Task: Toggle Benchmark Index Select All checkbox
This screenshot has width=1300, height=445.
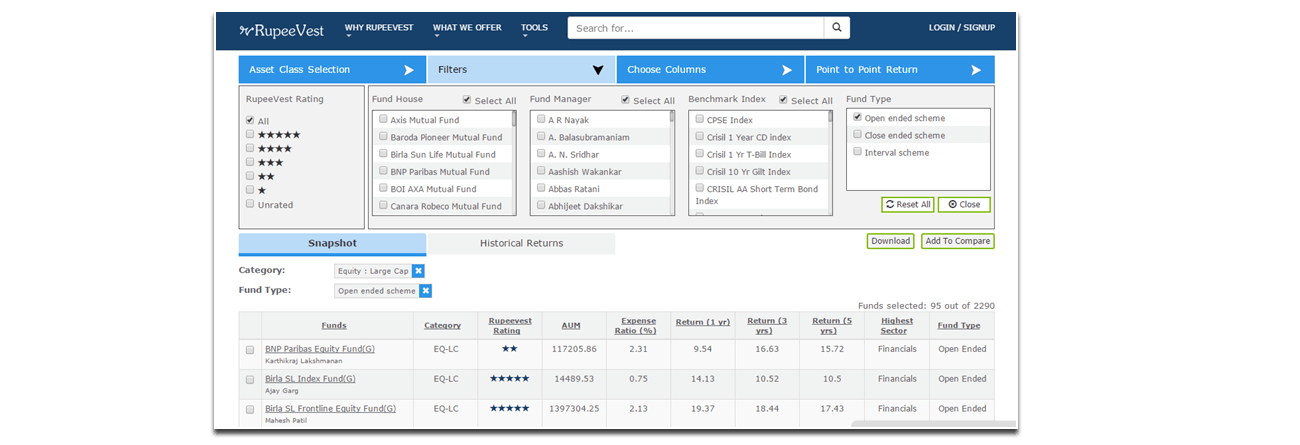Action: pyautogui.click(x=784, y=100)
